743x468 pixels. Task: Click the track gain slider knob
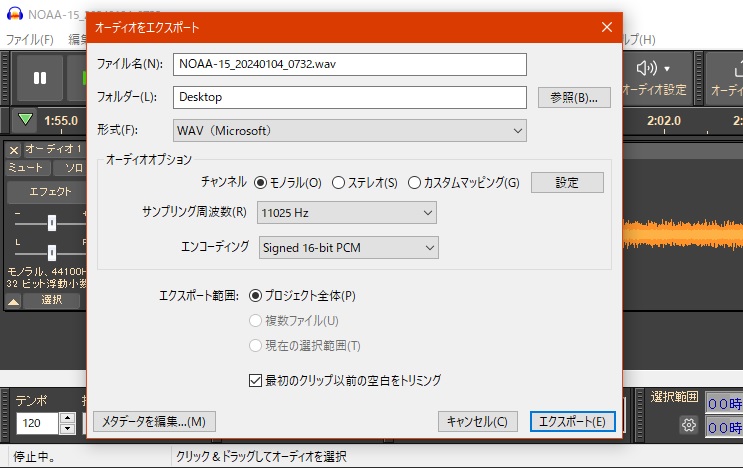[x=51, y=222]
